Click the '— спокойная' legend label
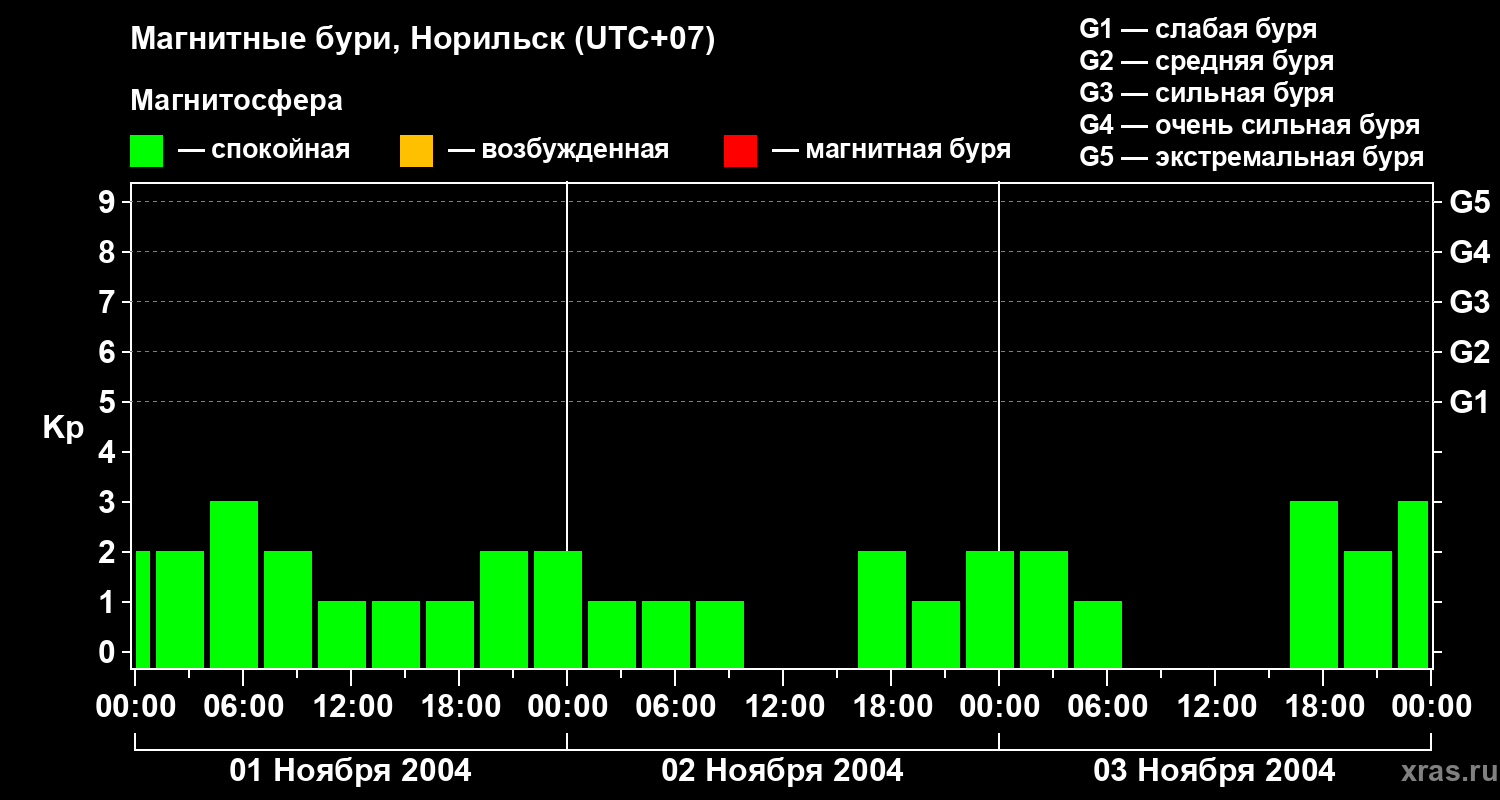The height and width of the screenshot is (800, 1500). [x=264, y=151]
